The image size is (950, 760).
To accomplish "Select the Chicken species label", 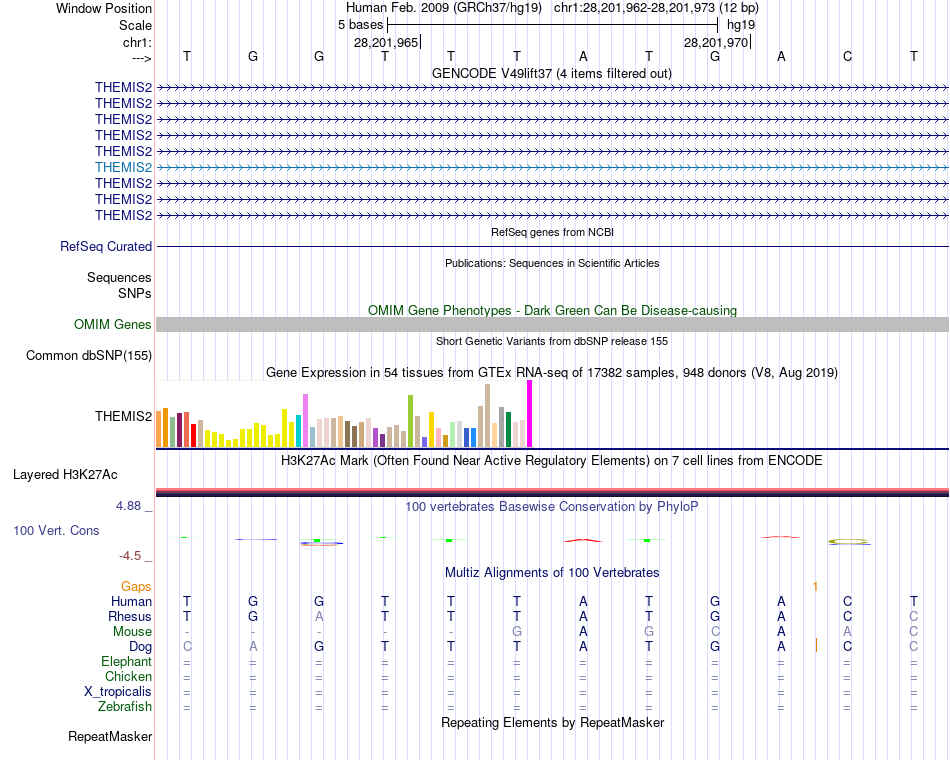I will pos(128,676).
